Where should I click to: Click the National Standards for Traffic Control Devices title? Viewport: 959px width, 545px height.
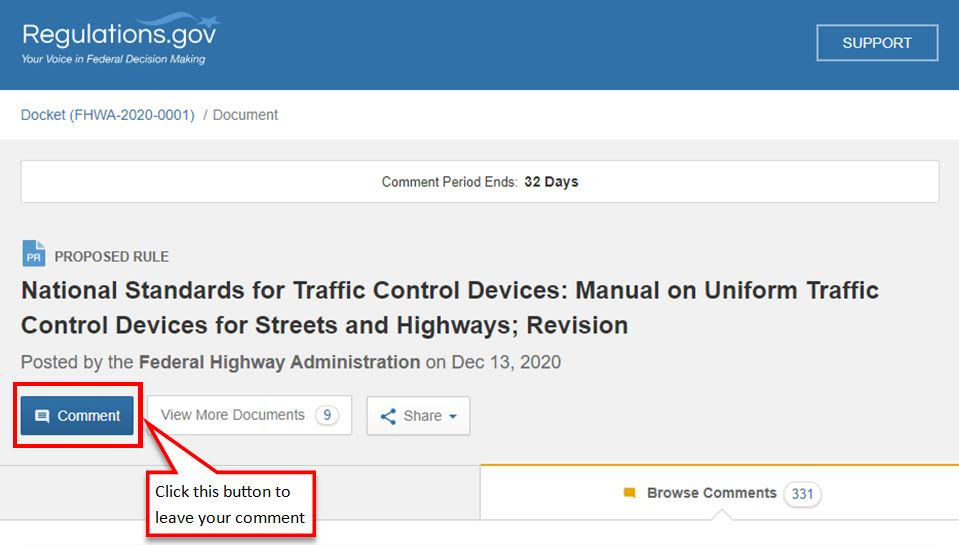point(450,308)
